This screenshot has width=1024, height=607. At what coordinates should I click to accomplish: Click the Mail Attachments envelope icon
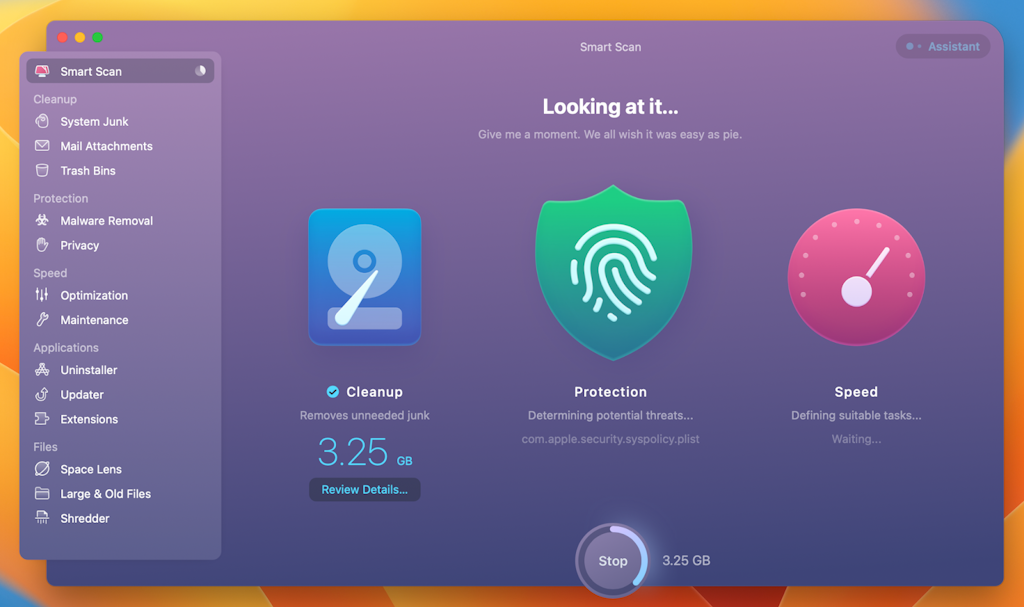pyautogui.click(x=42, y=146)
